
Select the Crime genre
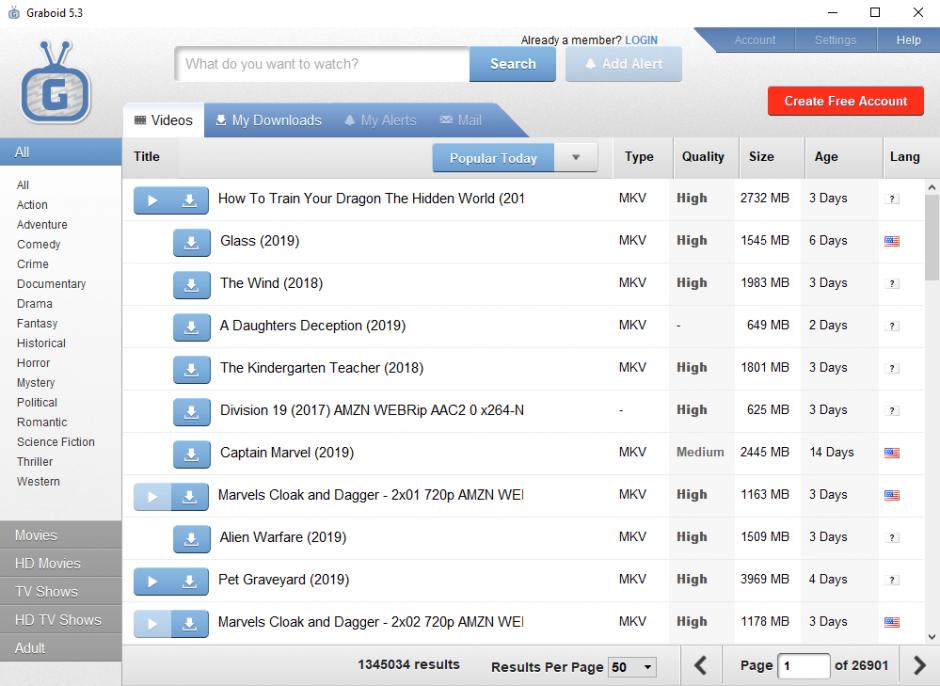click(x=33, y=264)
